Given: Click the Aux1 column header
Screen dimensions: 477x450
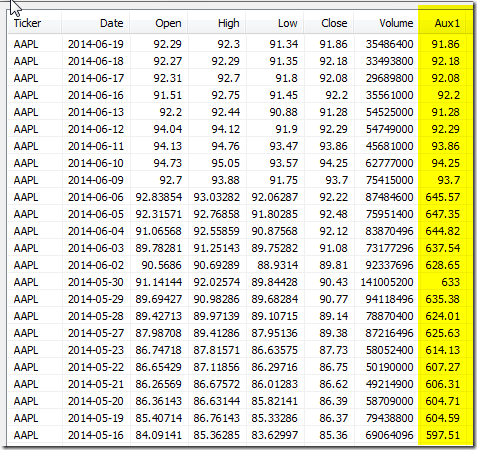Looking at the screenshot, I should 442,23.
